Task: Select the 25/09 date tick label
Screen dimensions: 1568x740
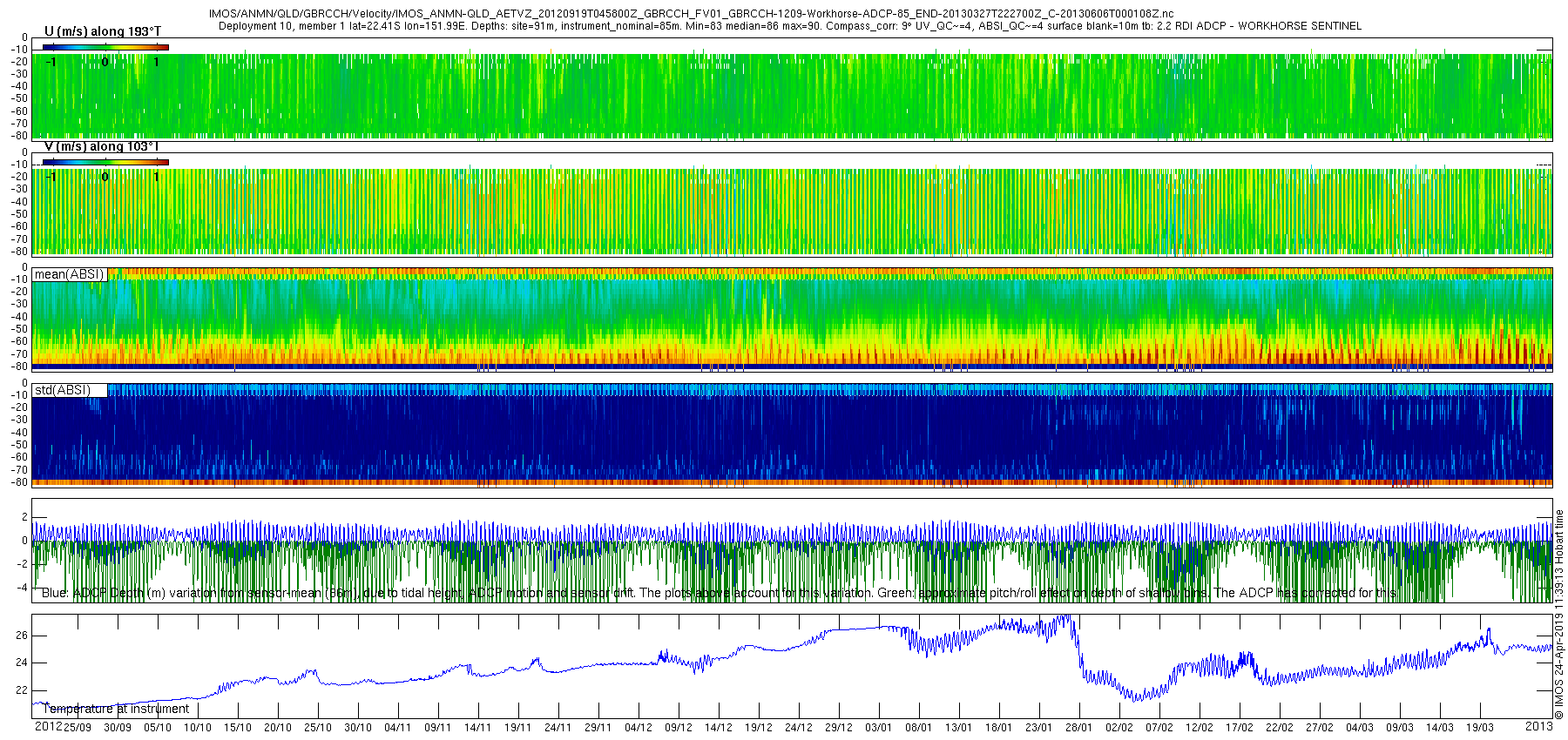Action: click(x=78, y=728)
